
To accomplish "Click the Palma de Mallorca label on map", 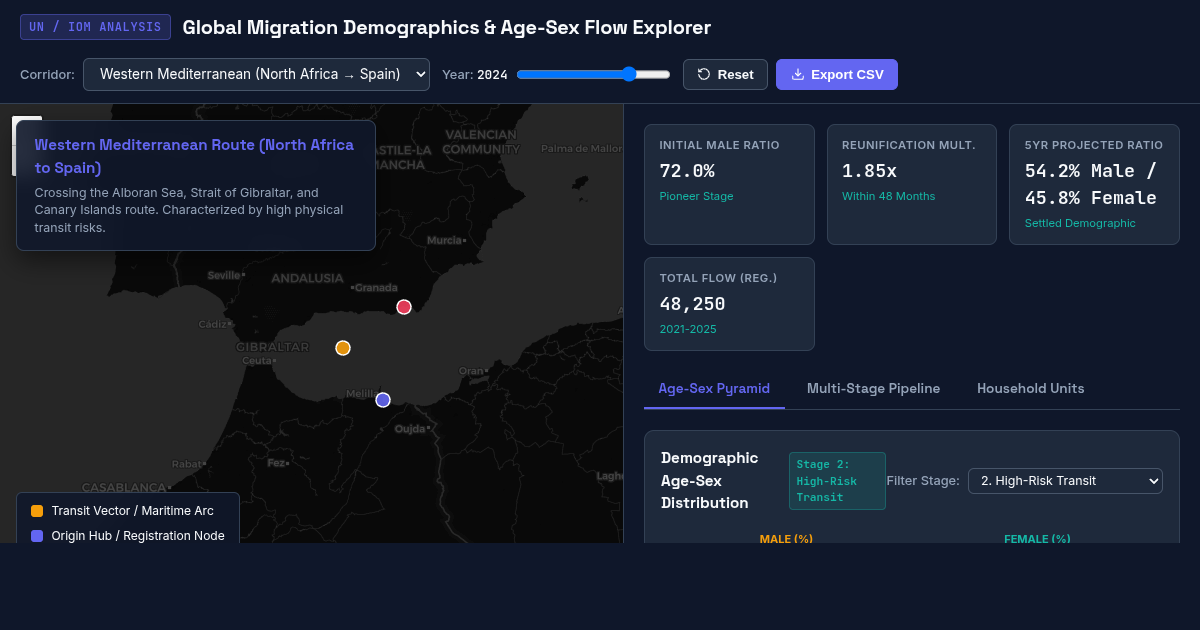I will point(581,149).
